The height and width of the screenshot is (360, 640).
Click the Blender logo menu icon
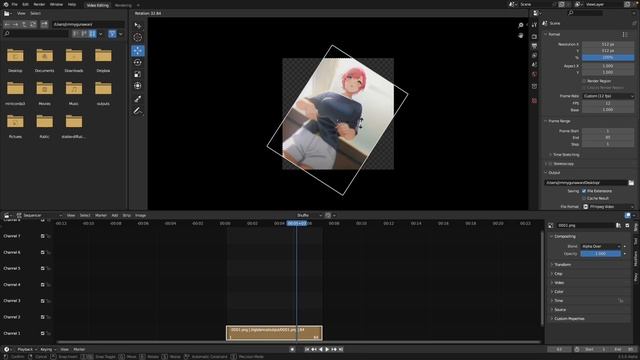(x=6, y=4)
